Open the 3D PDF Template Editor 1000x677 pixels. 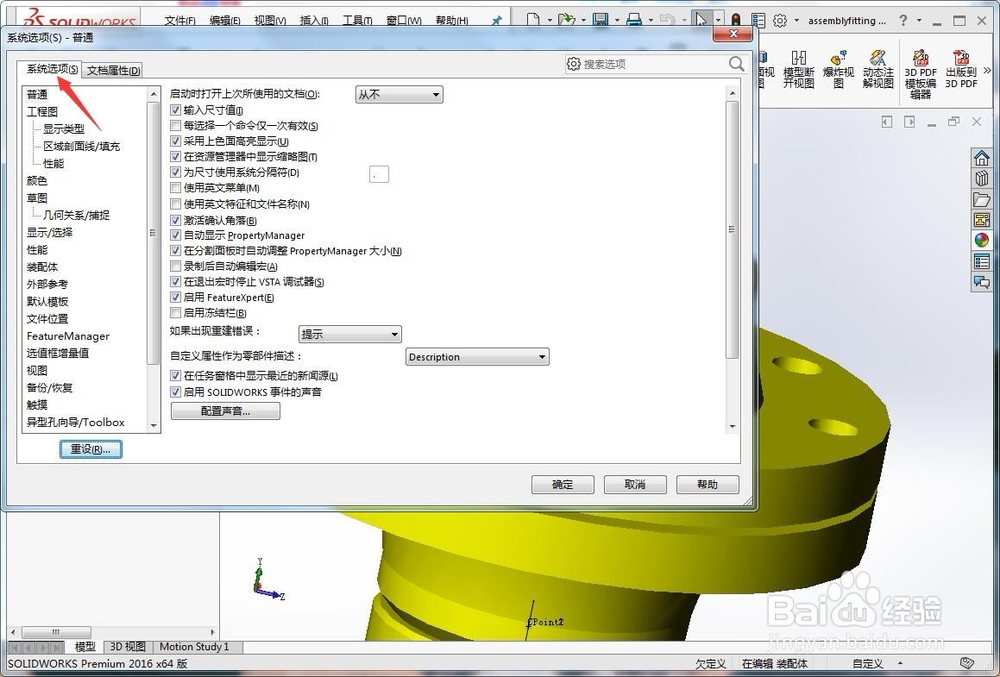[x=920, y=74]
